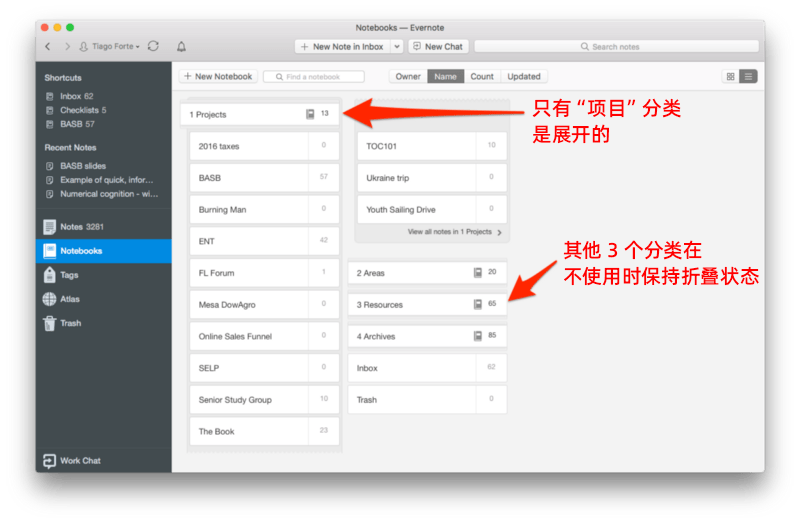Sort notebooks by Updated

524,77
